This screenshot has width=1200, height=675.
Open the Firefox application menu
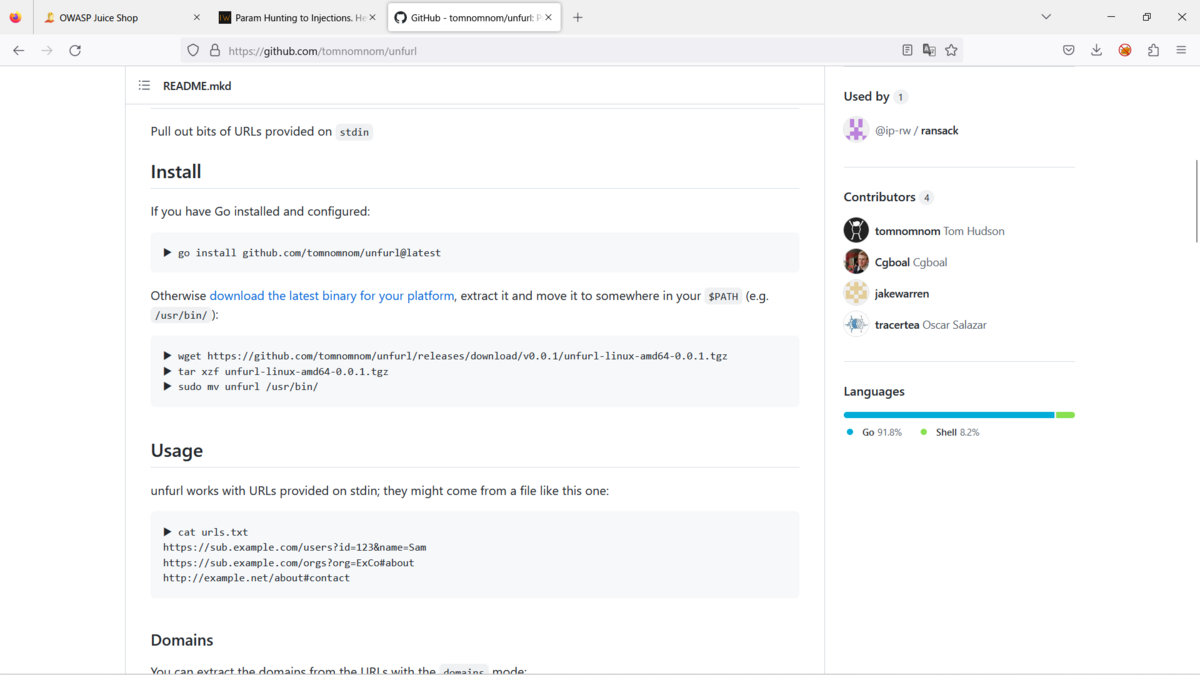(x=1181, y=50)
